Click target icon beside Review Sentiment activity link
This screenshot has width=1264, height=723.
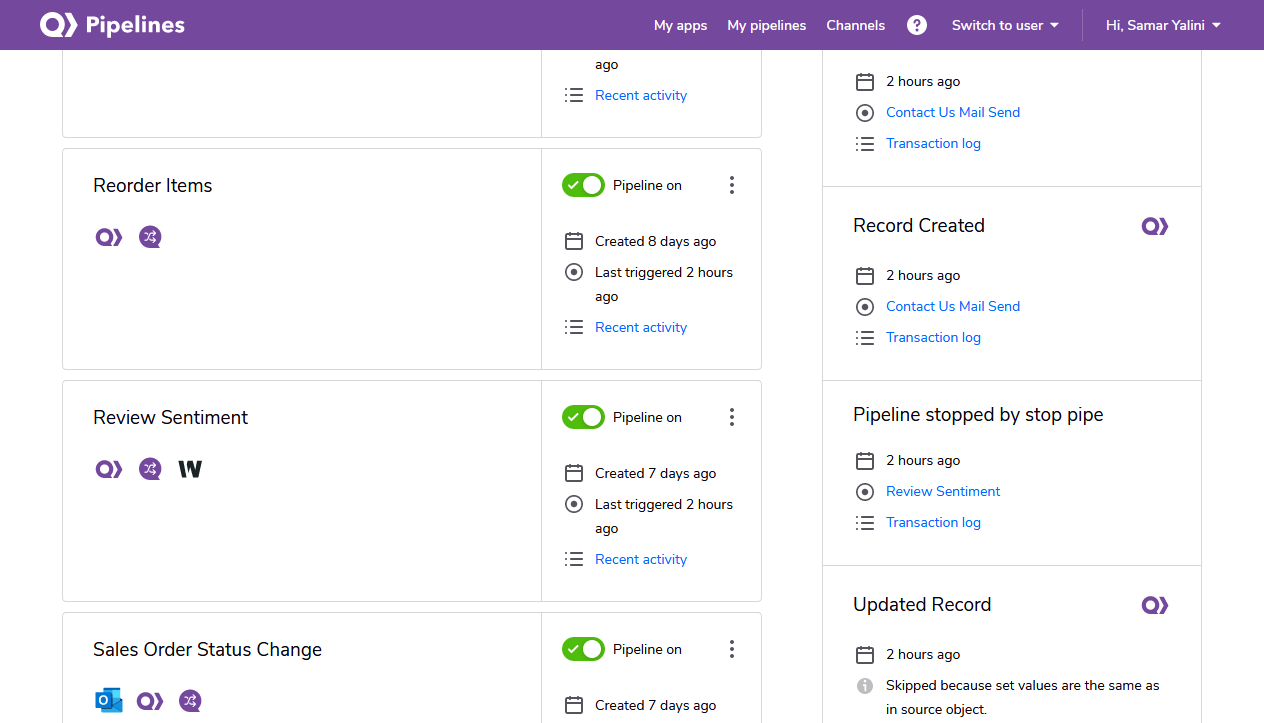[865, 491]
